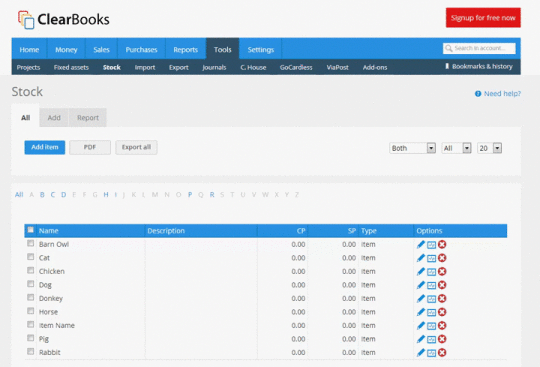540x367 pixels.
Task: Check the Rabbit row checkbox
Action: point(31,351)
